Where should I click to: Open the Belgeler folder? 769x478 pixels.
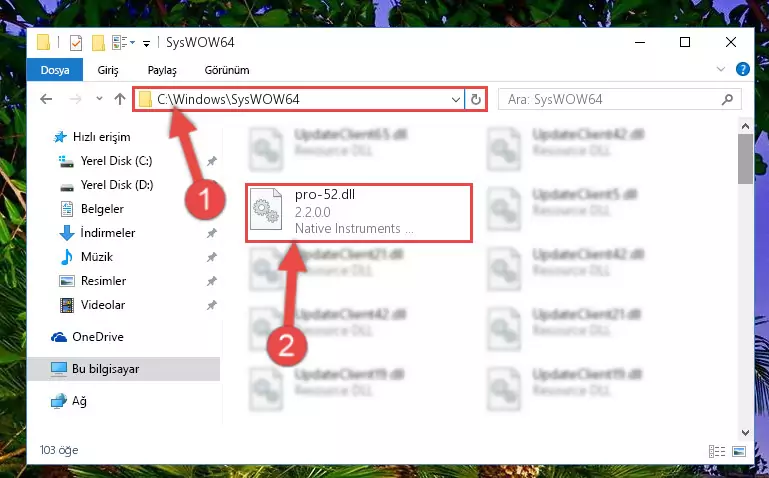coord(102,209)
